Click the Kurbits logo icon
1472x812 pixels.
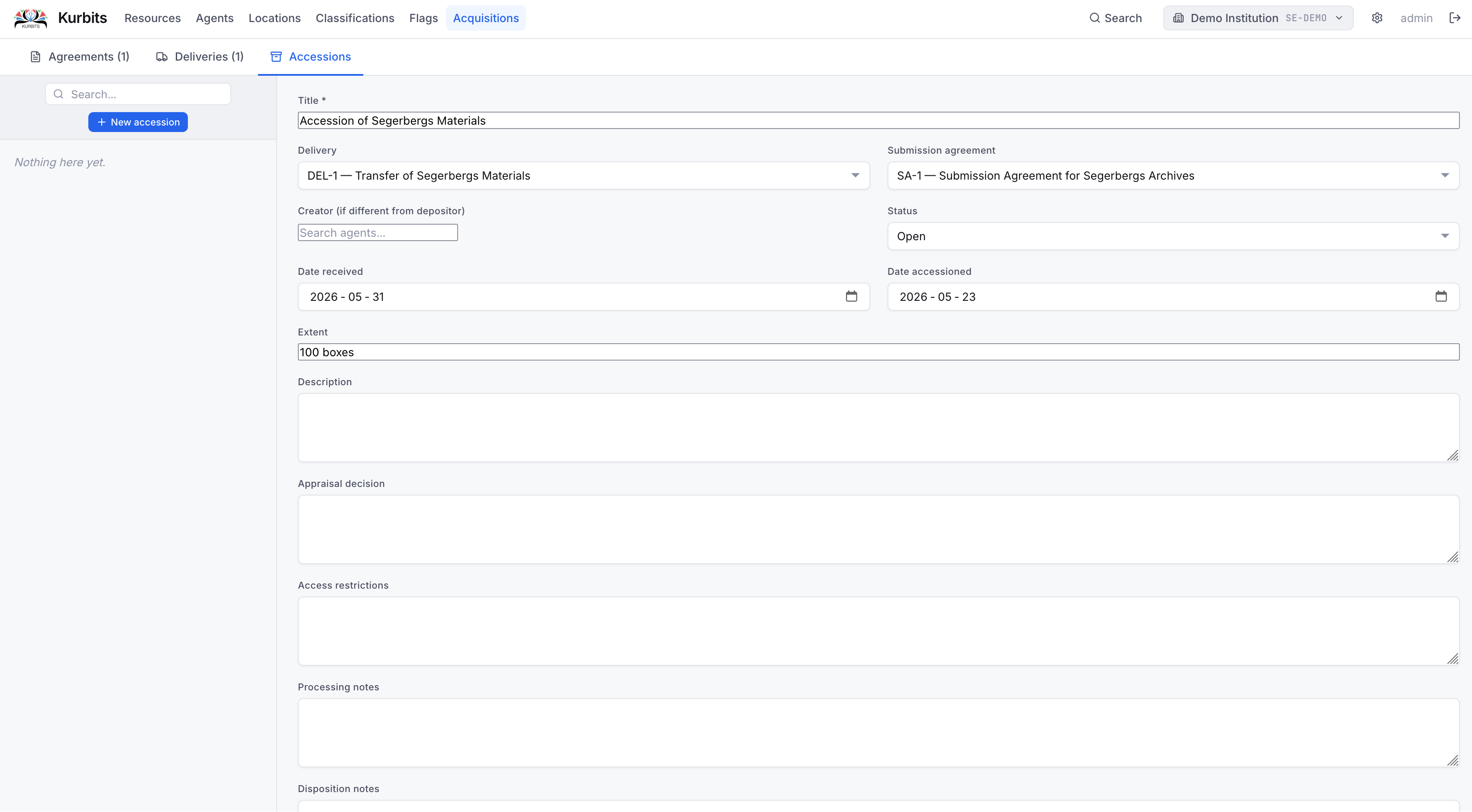[30, 18]
